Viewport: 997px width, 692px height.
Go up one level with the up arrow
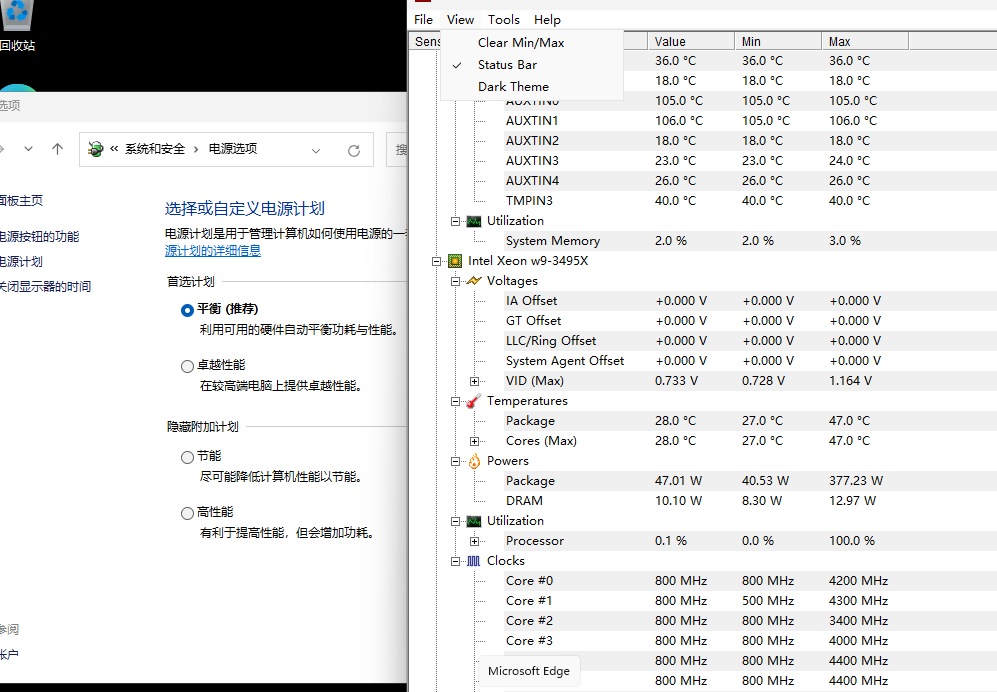click(x=57, y=149)
